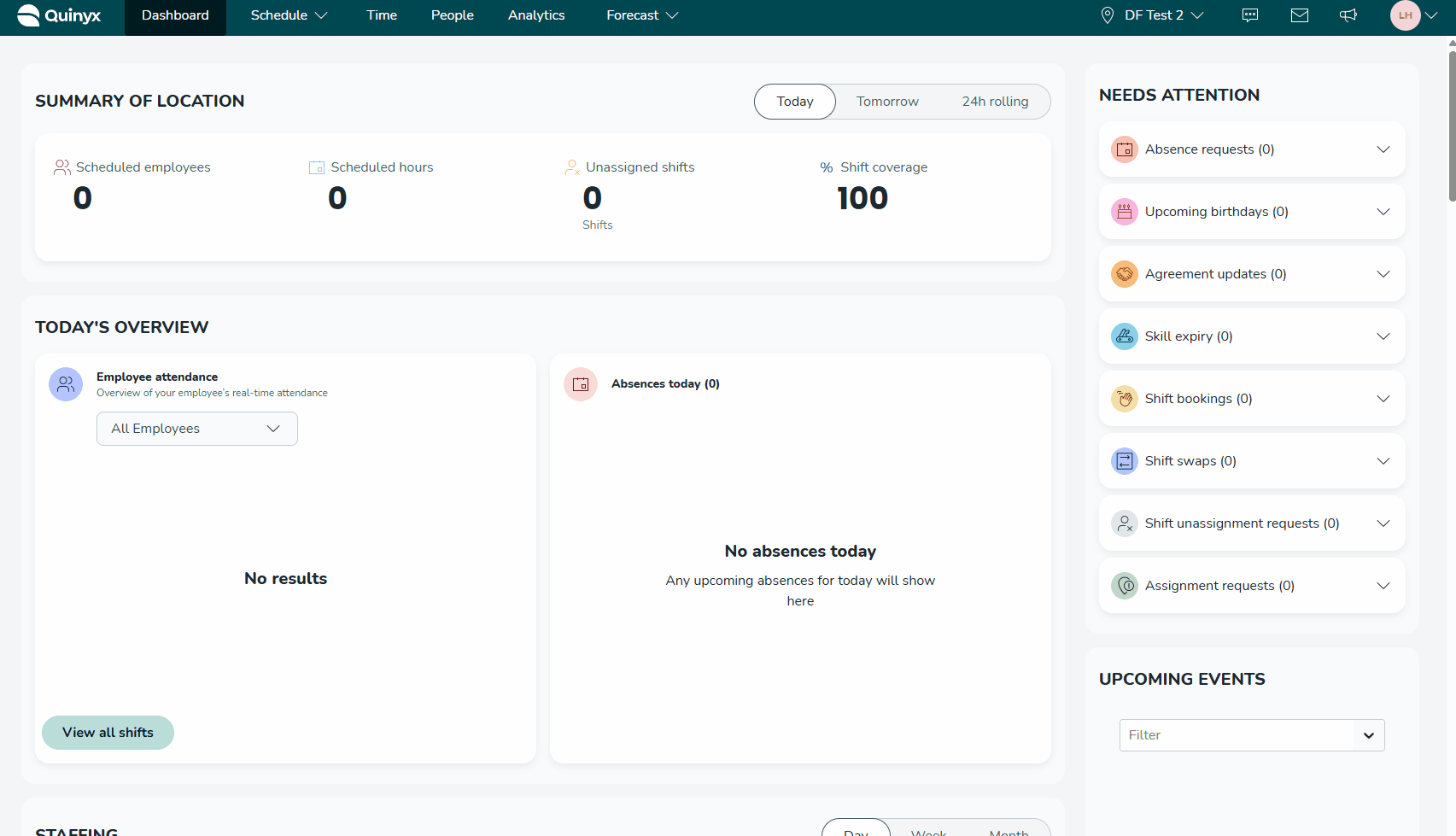
Task: Open the mail envelope icon
Action: 1299,15
